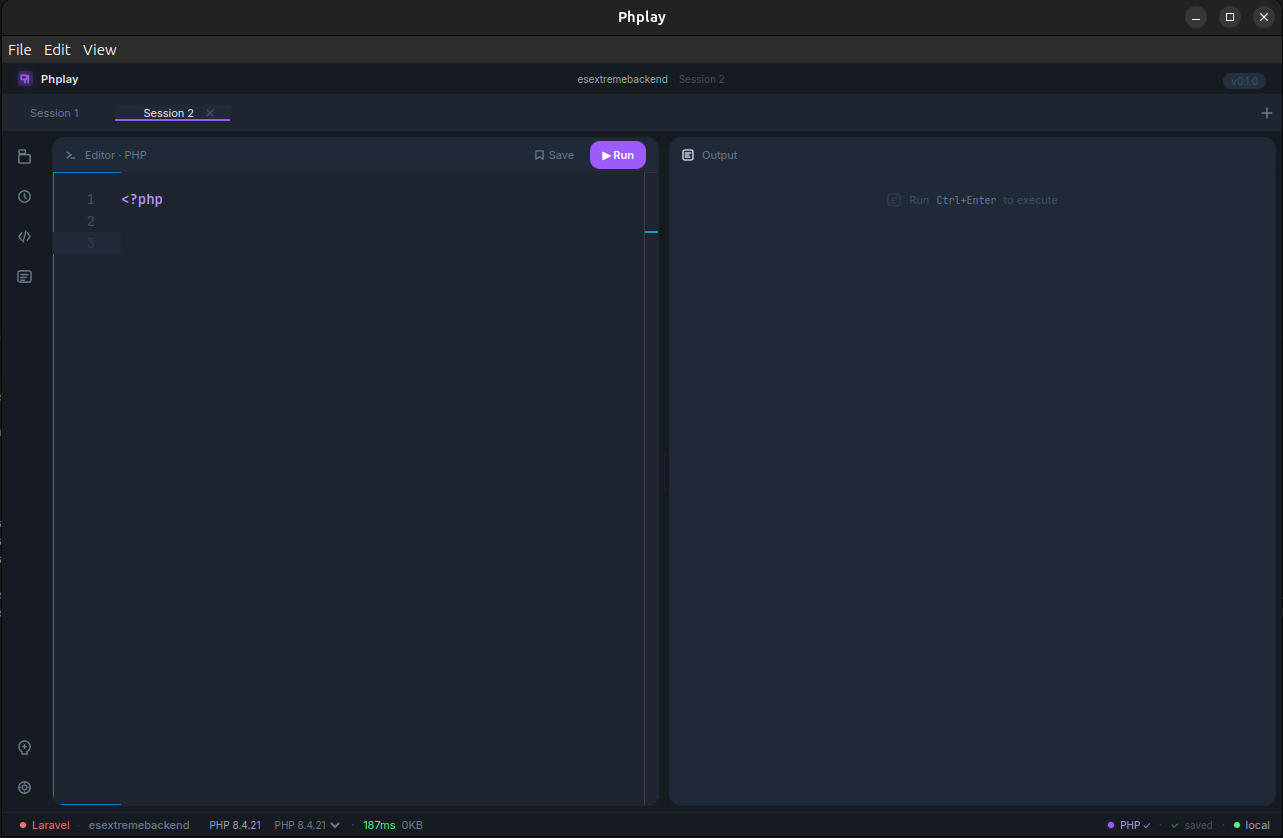
Task: Close the Session 2 tab
Action: 210,113
